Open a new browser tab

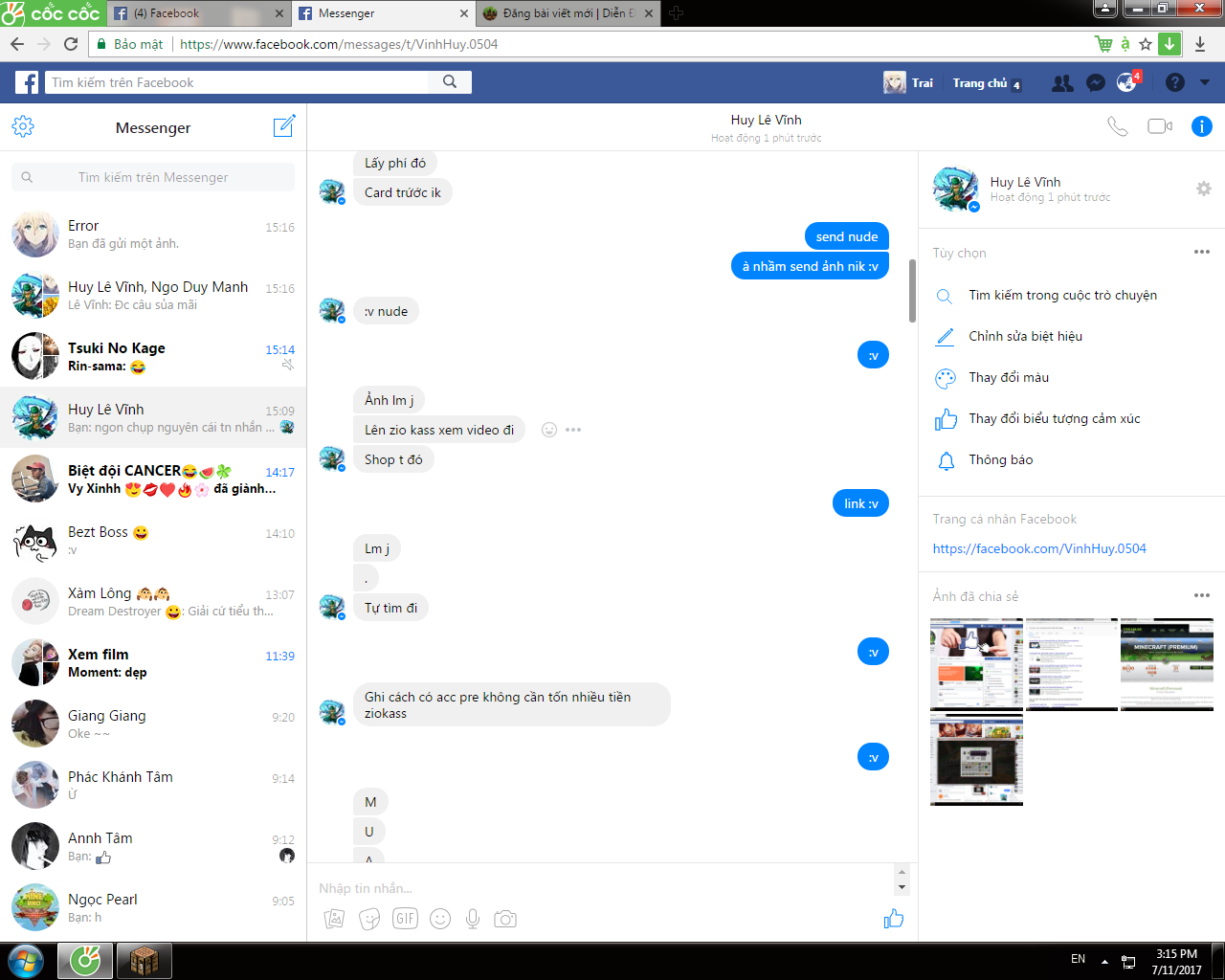pyautogui.click(x=677, y=13)
